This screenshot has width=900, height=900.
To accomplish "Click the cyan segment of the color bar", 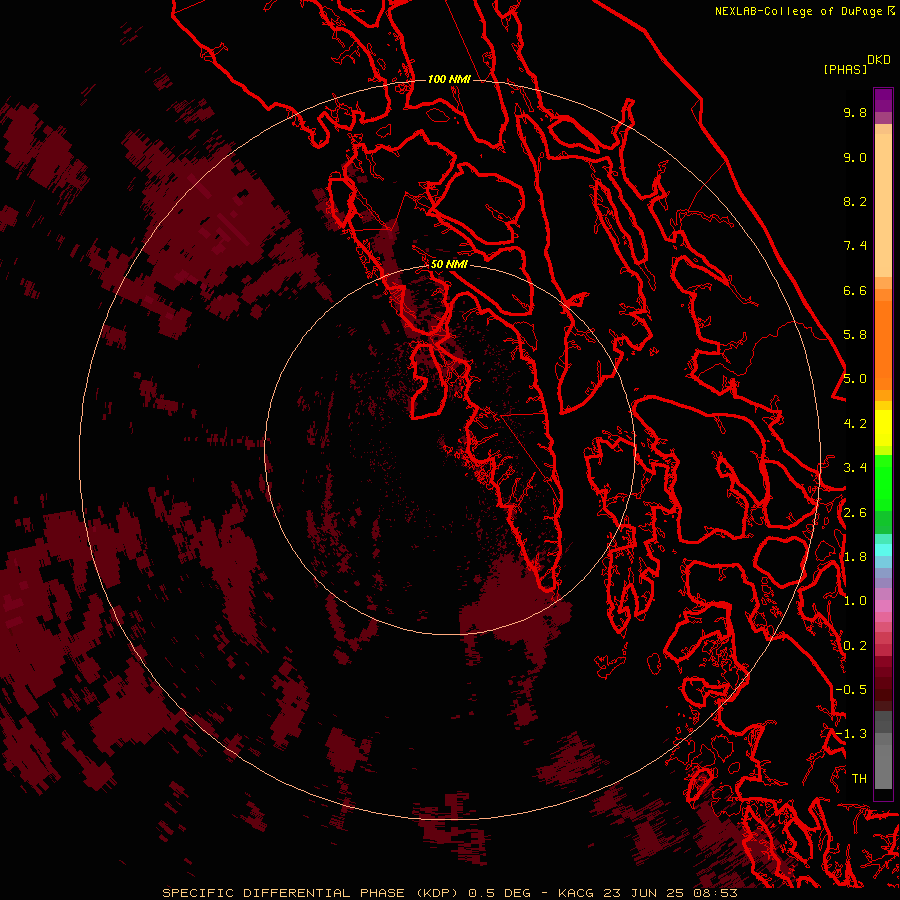I will coord(883,550).
